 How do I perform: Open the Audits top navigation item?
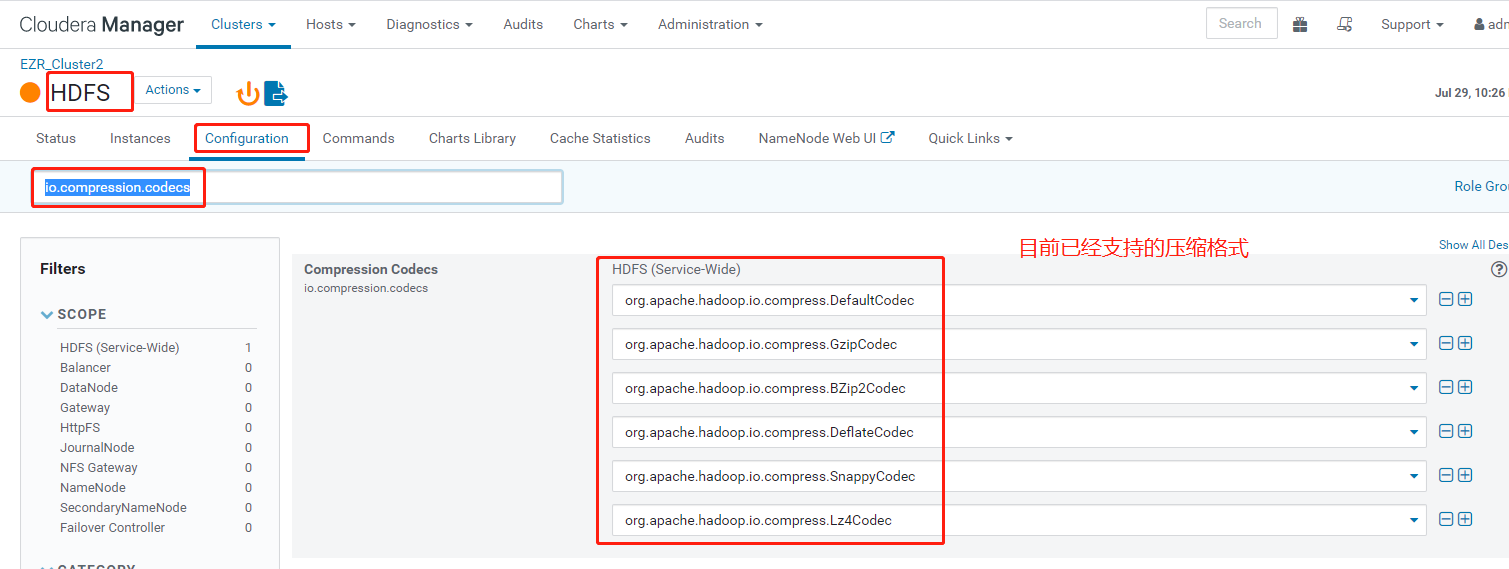pyautogui.click(x=524, y=24)
